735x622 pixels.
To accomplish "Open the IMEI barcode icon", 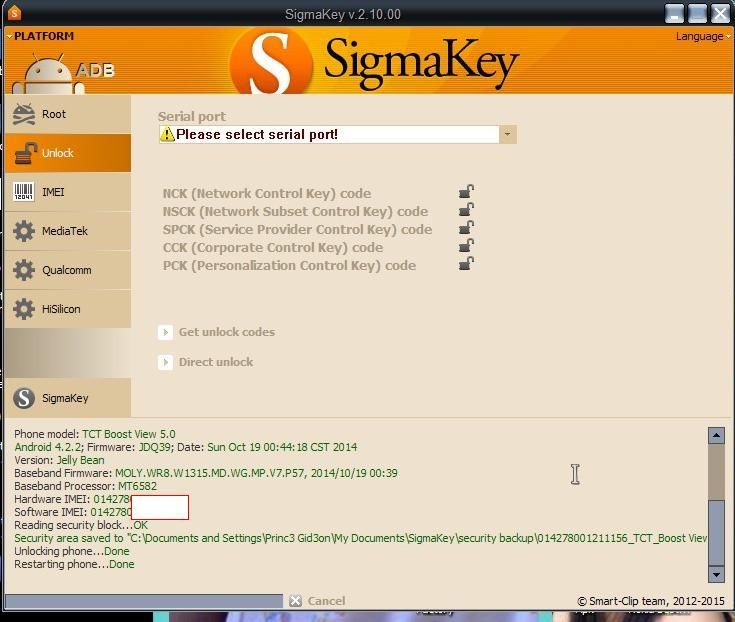I will point(24,192).
